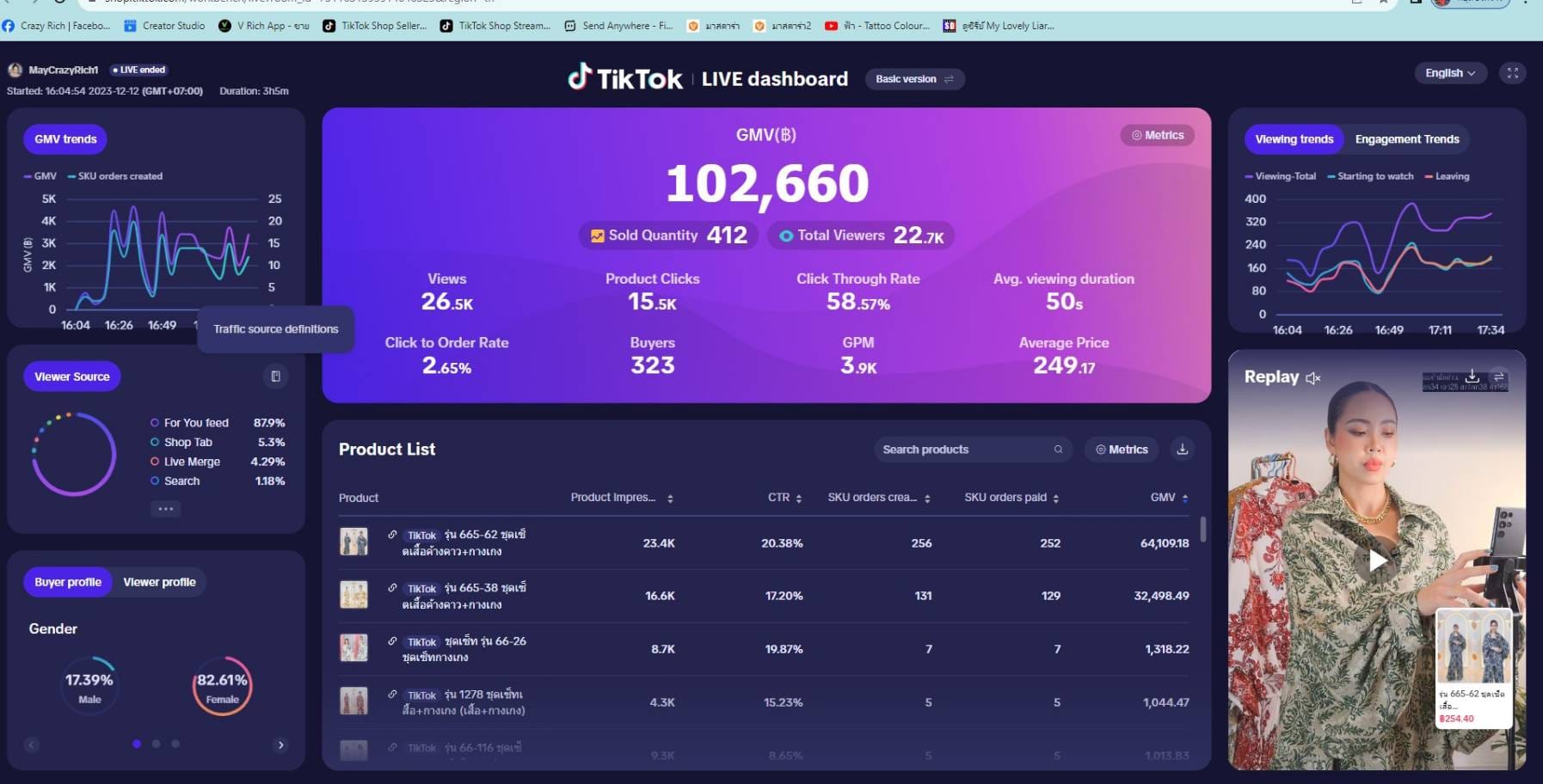Unmute the Replay video speaker icon
The height and width of the screenshot is (784, 1543).
[x=1312, y=378]
